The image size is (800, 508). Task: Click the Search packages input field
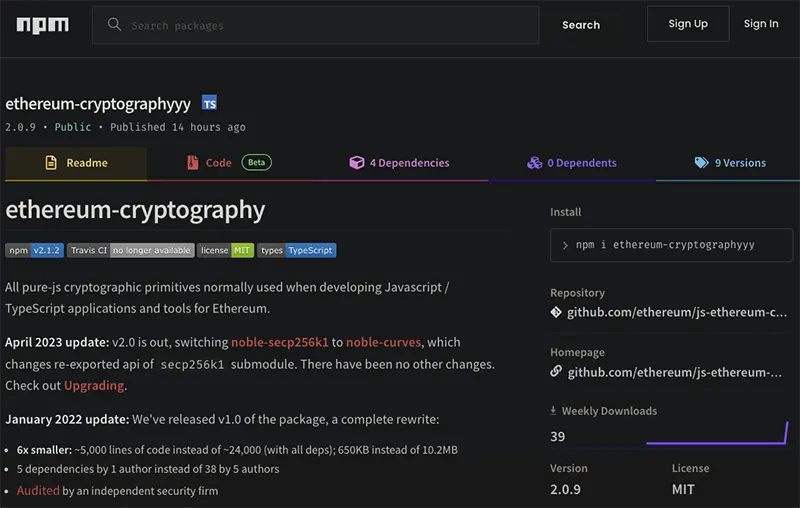(x=315, y=25)
